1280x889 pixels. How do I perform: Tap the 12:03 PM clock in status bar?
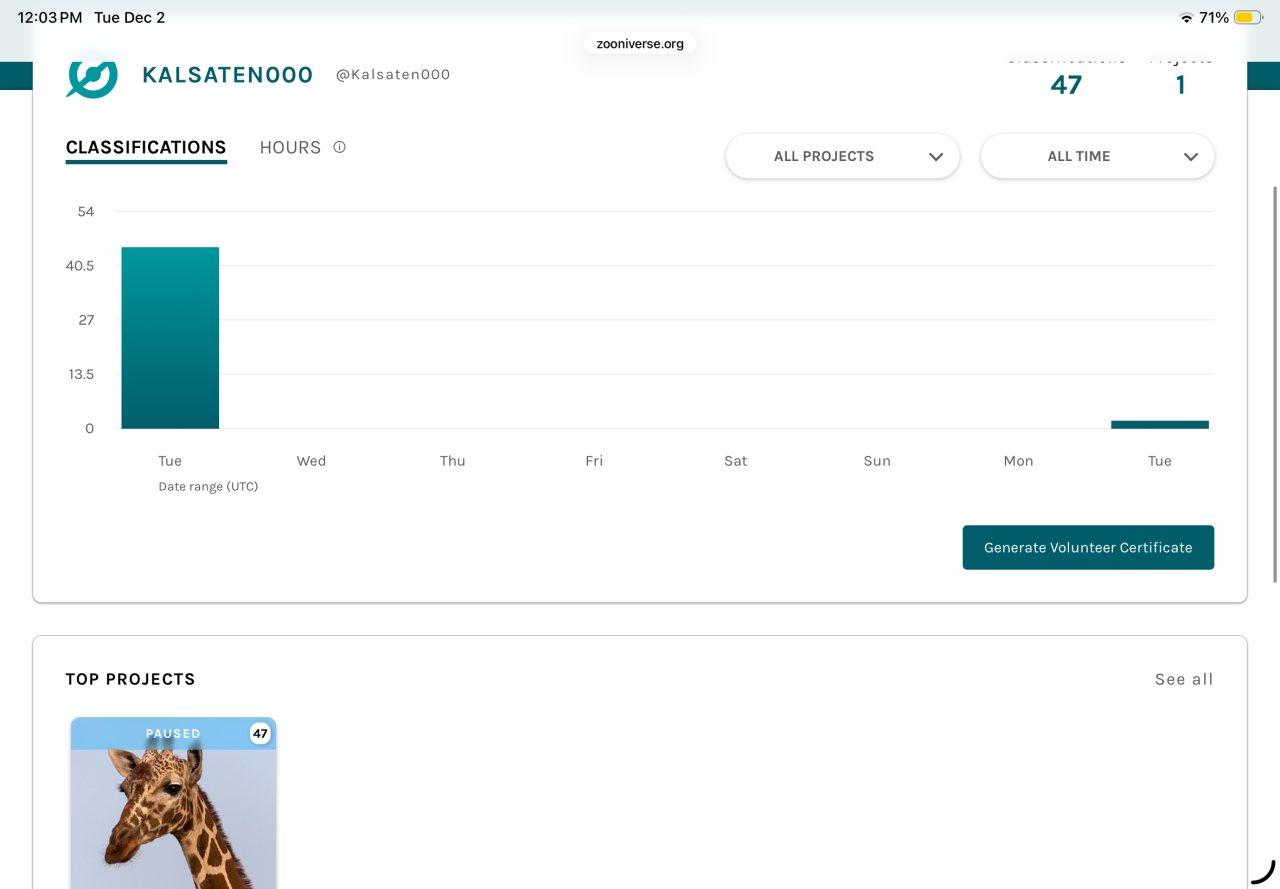pos(50,18)
